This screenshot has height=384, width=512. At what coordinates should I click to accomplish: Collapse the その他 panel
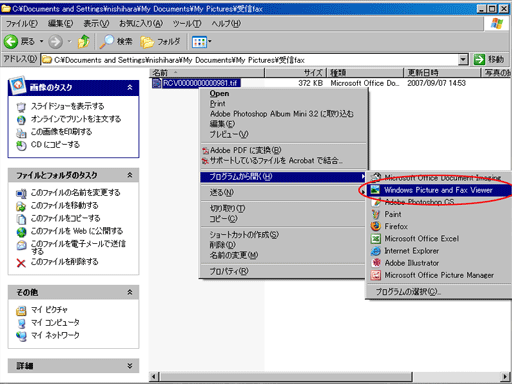[130, 292]
